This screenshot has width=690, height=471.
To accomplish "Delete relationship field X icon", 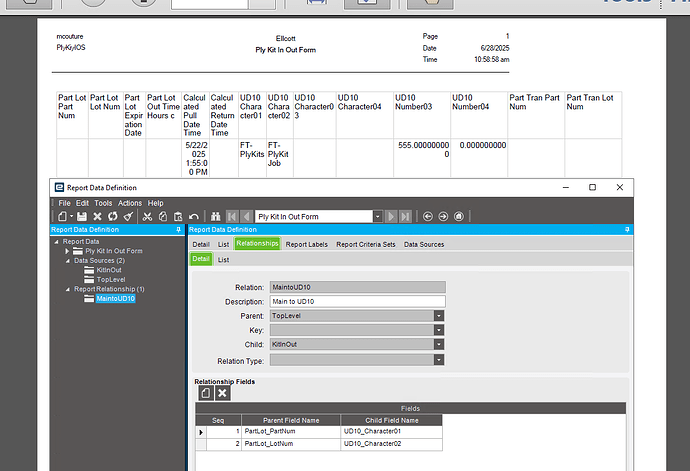I will [x=222, y=393].
